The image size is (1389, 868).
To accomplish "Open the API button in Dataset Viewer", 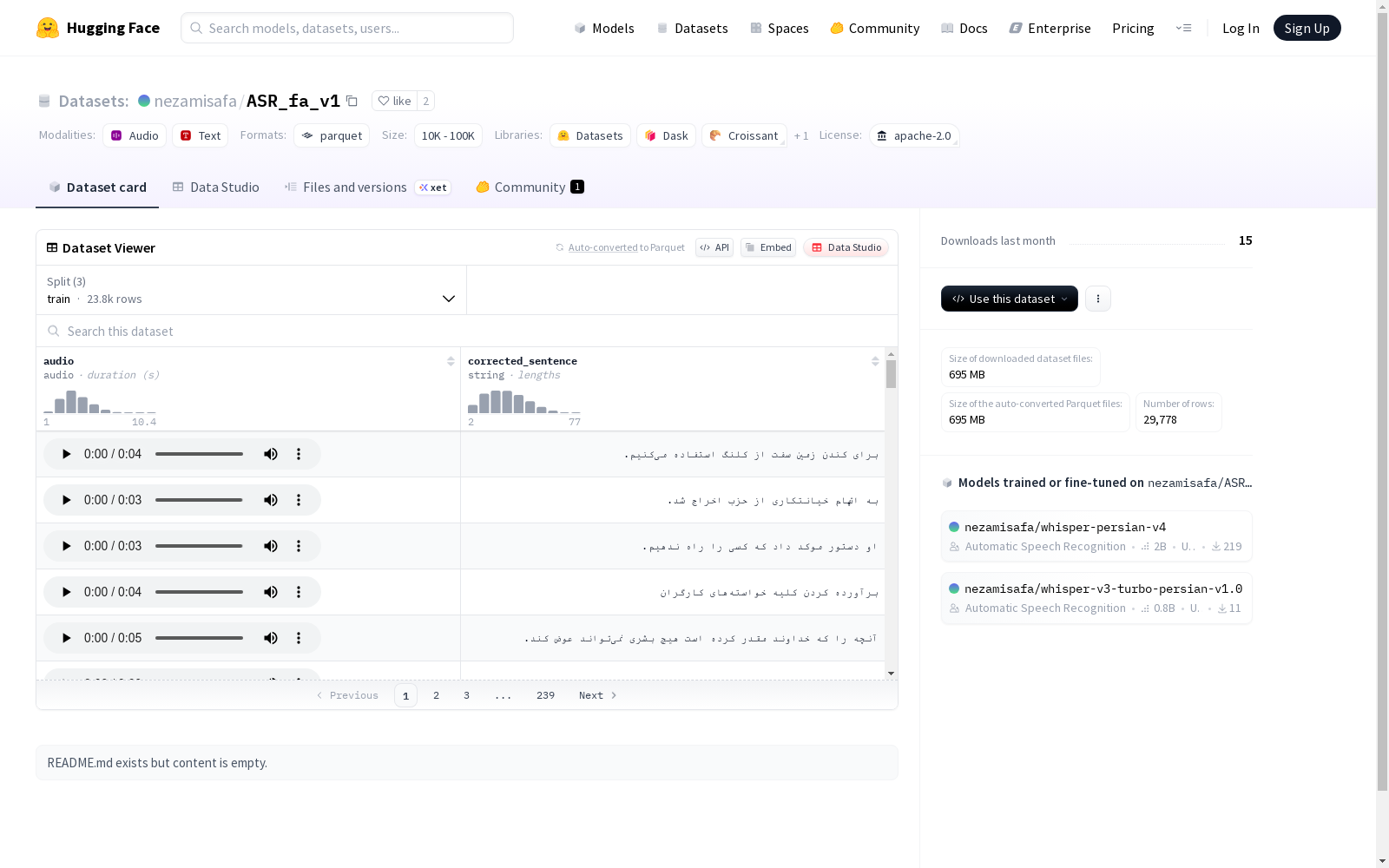I will 714,247.
